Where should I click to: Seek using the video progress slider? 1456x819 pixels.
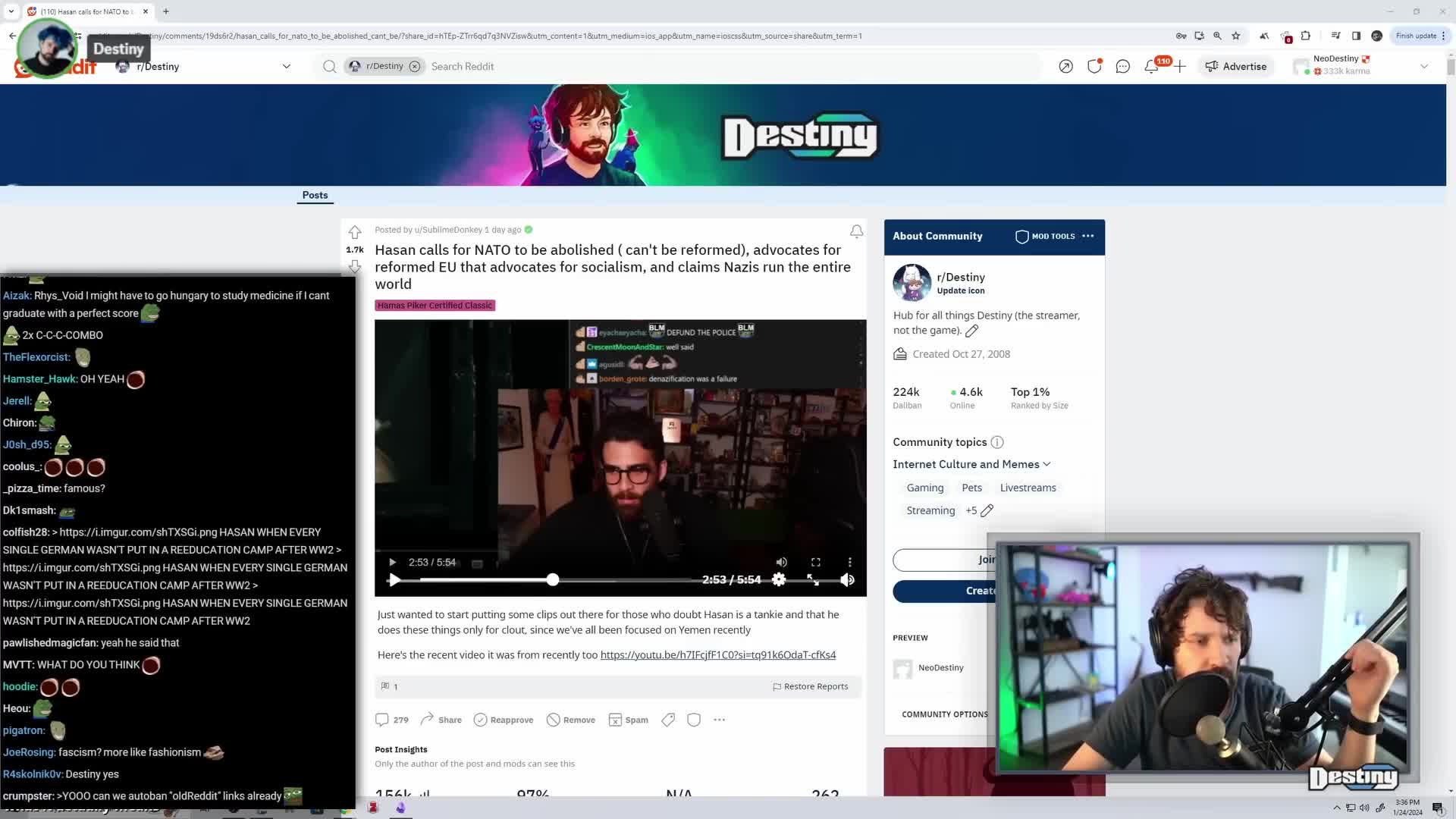[555, 580]
